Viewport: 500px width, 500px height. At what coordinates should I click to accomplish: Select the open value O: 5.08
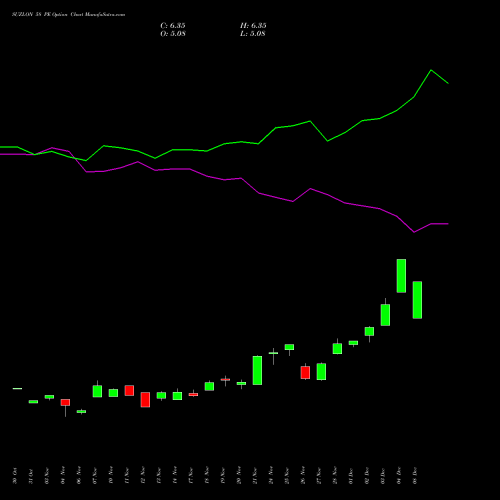pyautogui.click(x=173, y=34)
